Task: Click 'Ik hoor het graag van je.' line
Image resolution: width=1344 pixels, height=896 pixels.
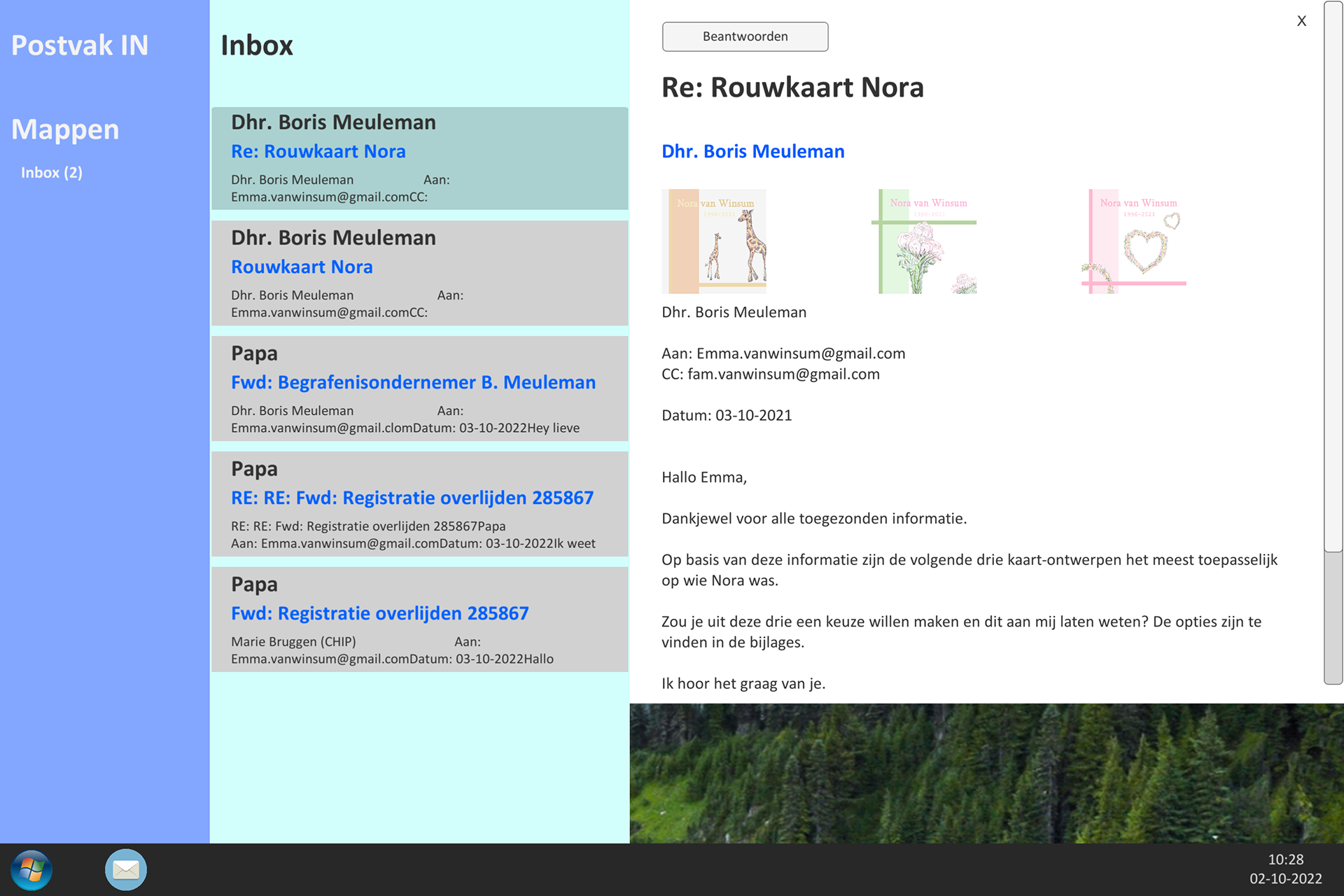Action: coord(743,684)
